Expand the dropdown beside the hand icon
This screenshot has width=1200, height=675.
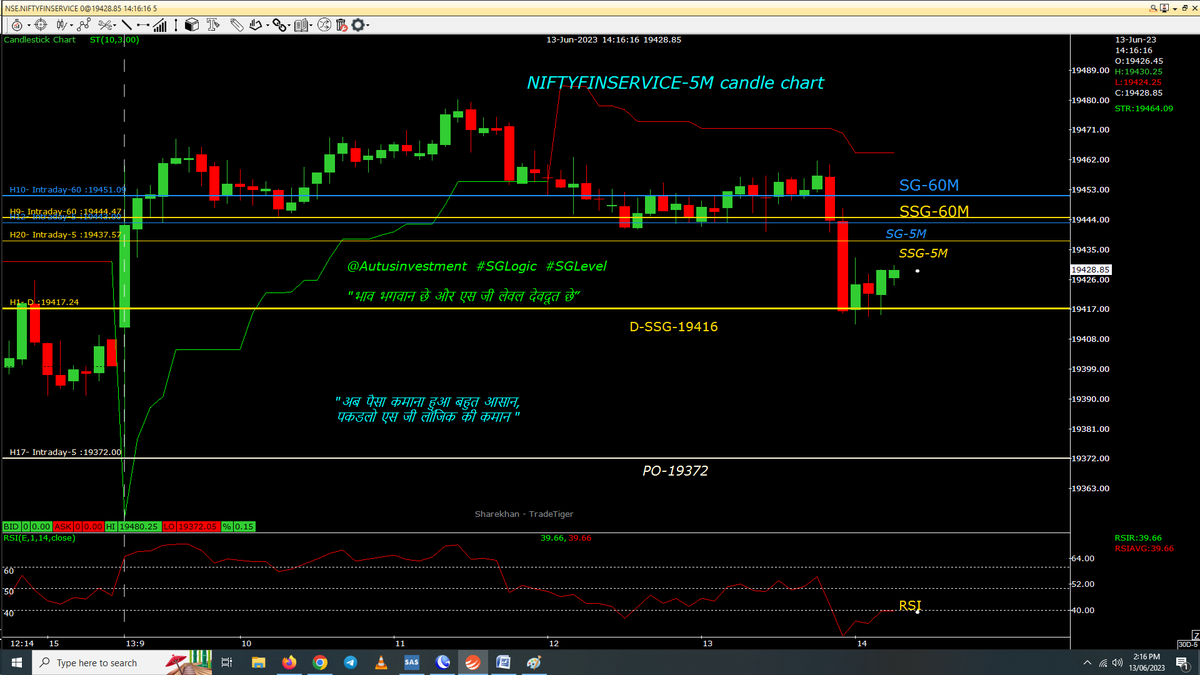tap(268, 25)
